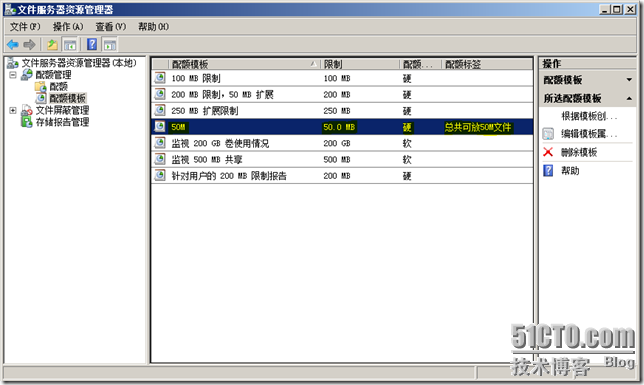Click the '50.0 MB' limit cell
The image size is (644, 385).
339,127
